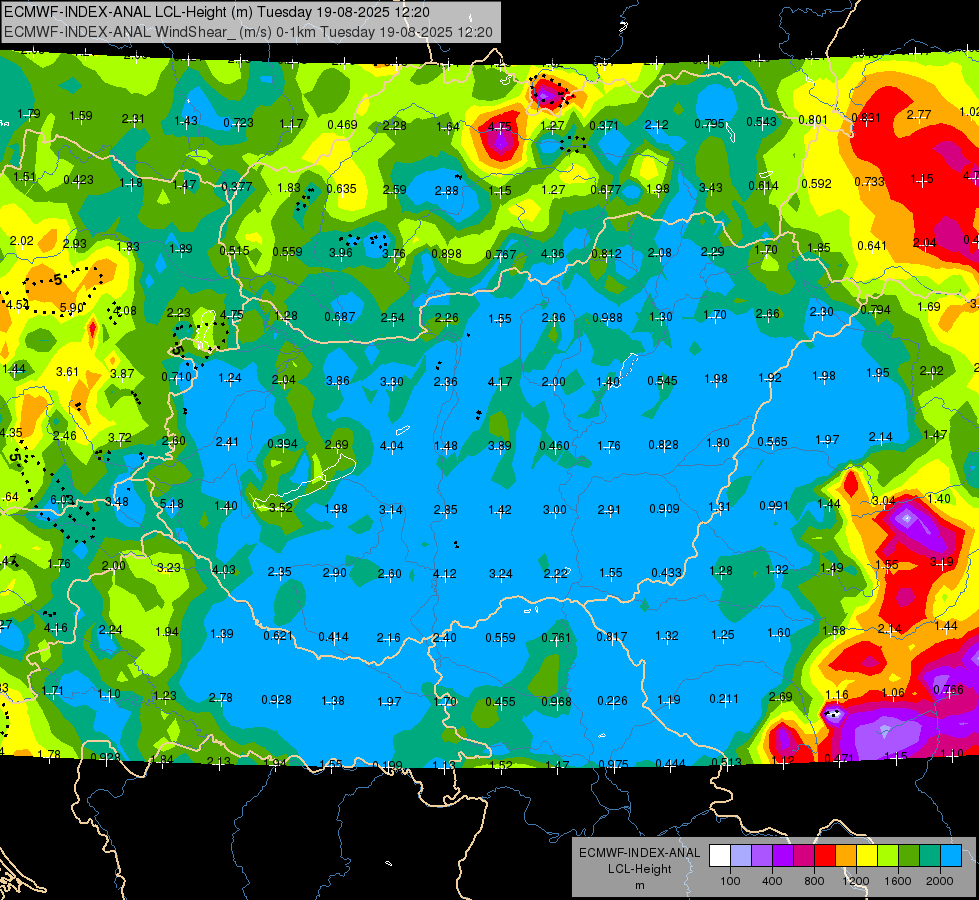This screenshot has height=900, width=979.
Task: Click the wind shear value 3.76
Action: click(393, 254)
